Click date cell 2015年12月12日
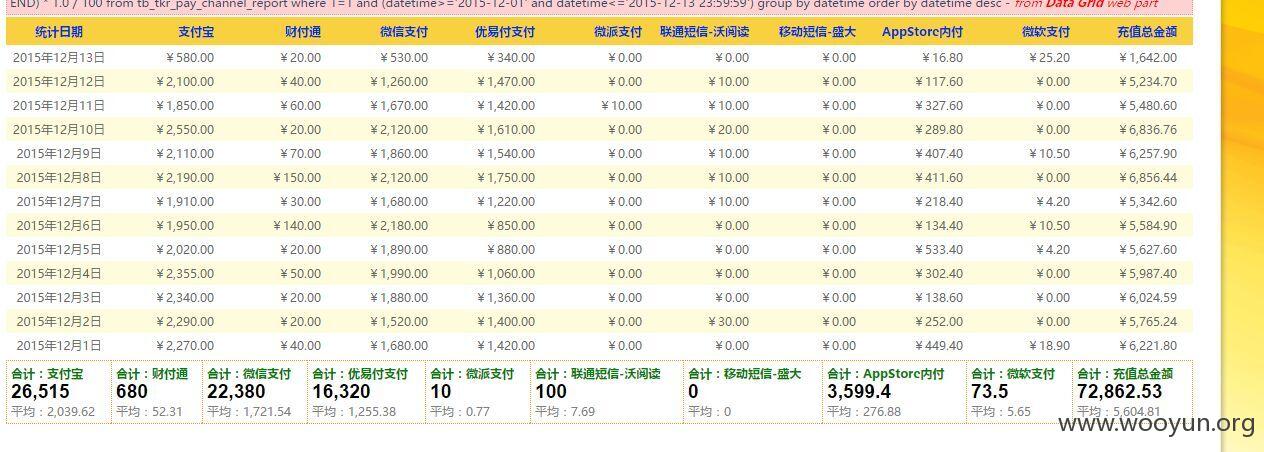 (x=59, y=82)
